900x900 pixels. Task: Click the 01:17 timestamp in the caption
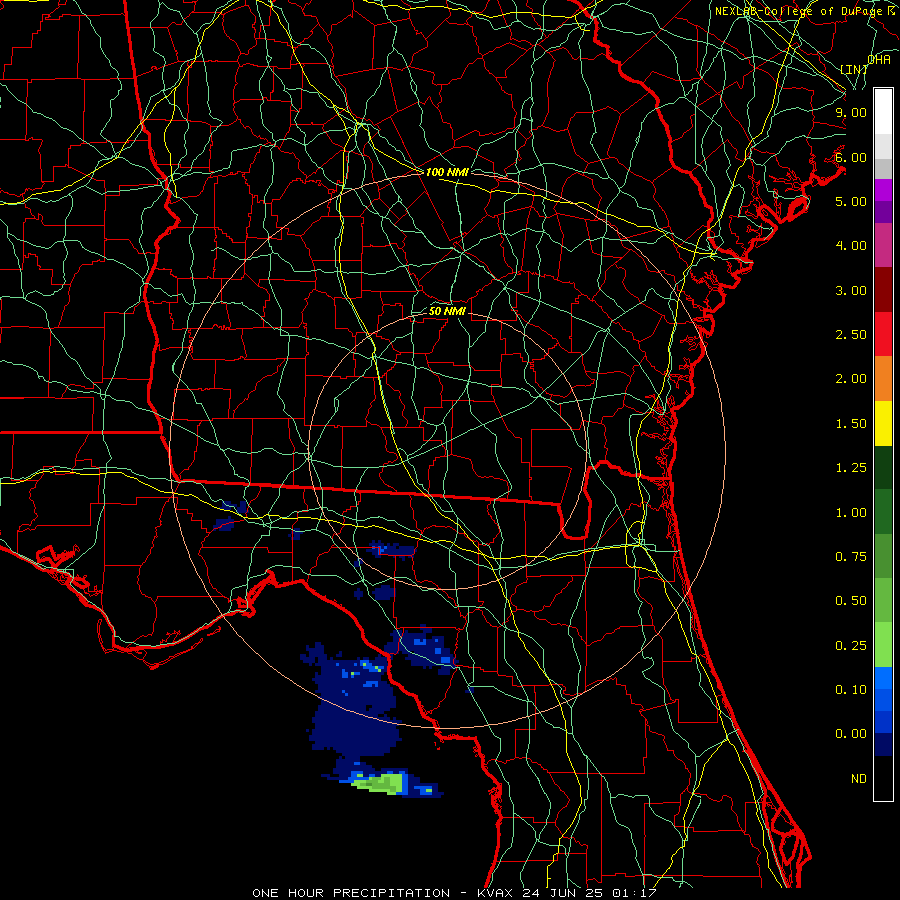(633, 893)
